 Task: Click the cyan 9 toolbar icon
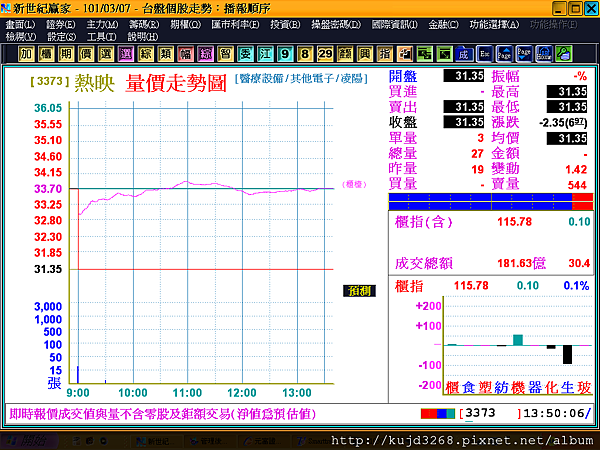coord(285,54)
